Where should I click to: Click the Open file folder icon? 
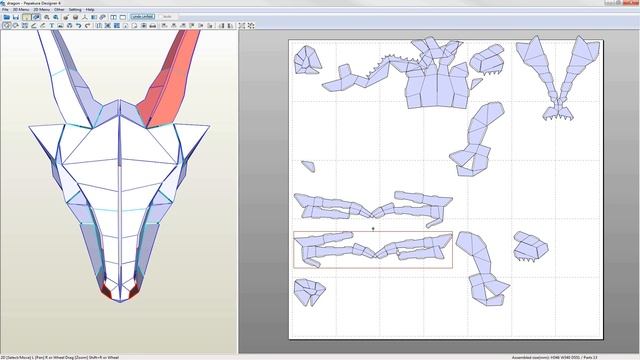[x=7, y=17]
